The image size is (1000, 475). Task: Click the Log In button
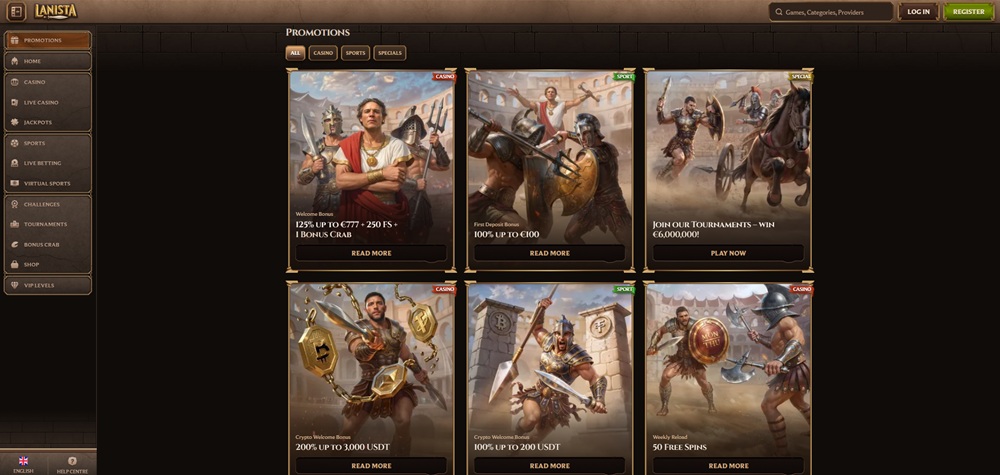[918, 12]
